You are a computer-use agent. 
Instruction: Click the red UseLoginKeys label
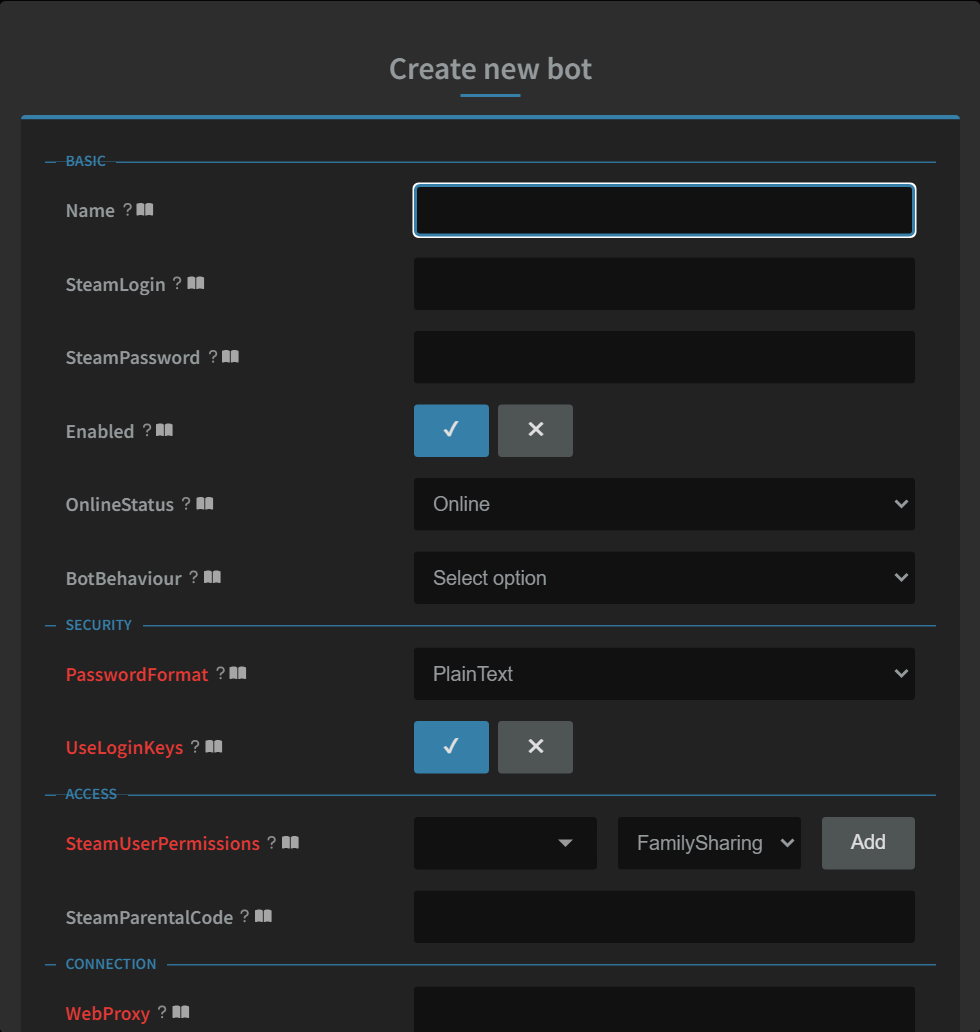click(x=124, y=748)
